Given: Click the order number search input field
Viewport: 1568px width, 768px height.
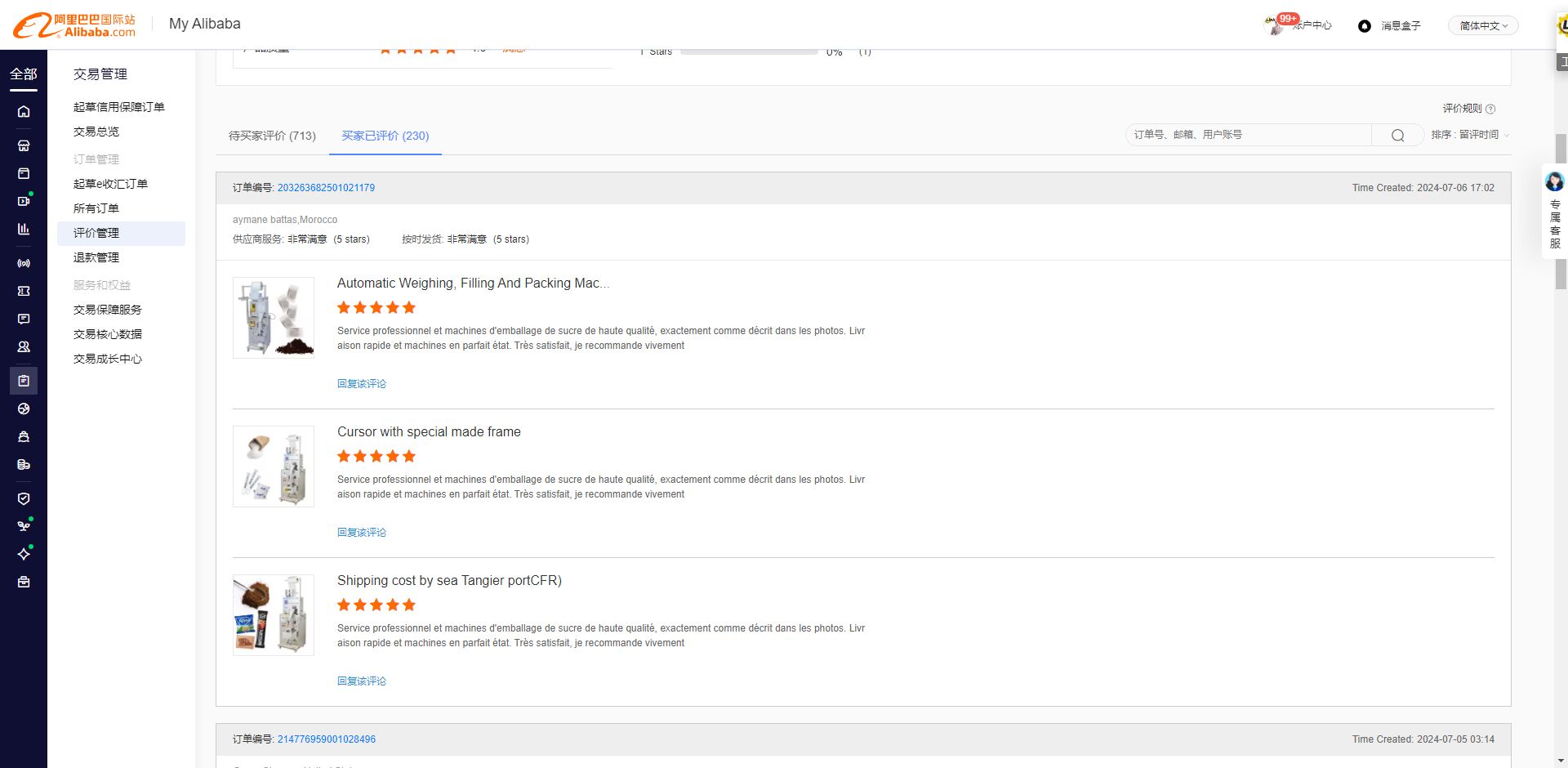Looking at the screenshot, I should tap(1248, 135).
